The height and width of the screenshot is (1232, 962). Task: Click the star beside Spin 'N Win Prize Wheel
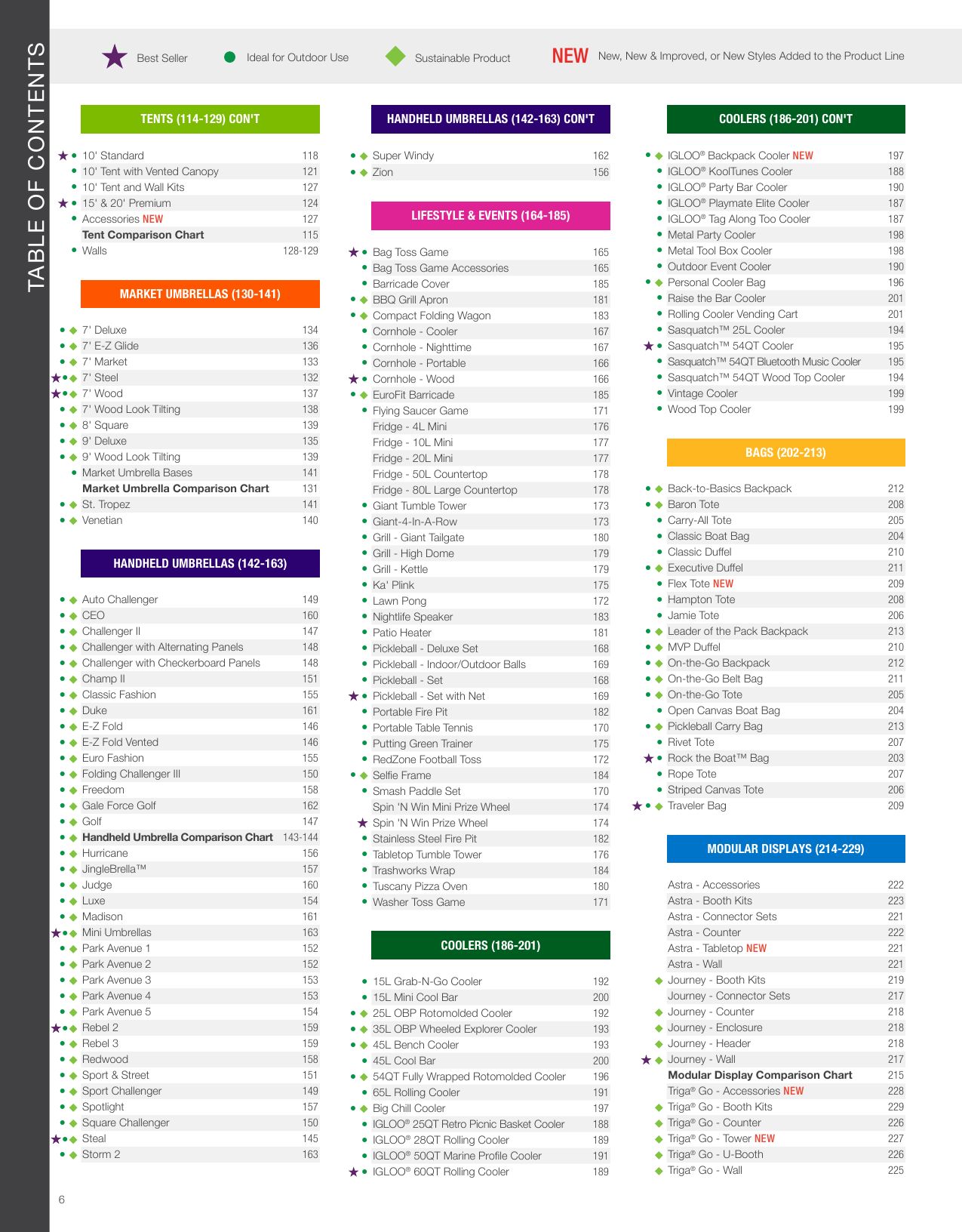pyautogui.click(x=363, y=823)
